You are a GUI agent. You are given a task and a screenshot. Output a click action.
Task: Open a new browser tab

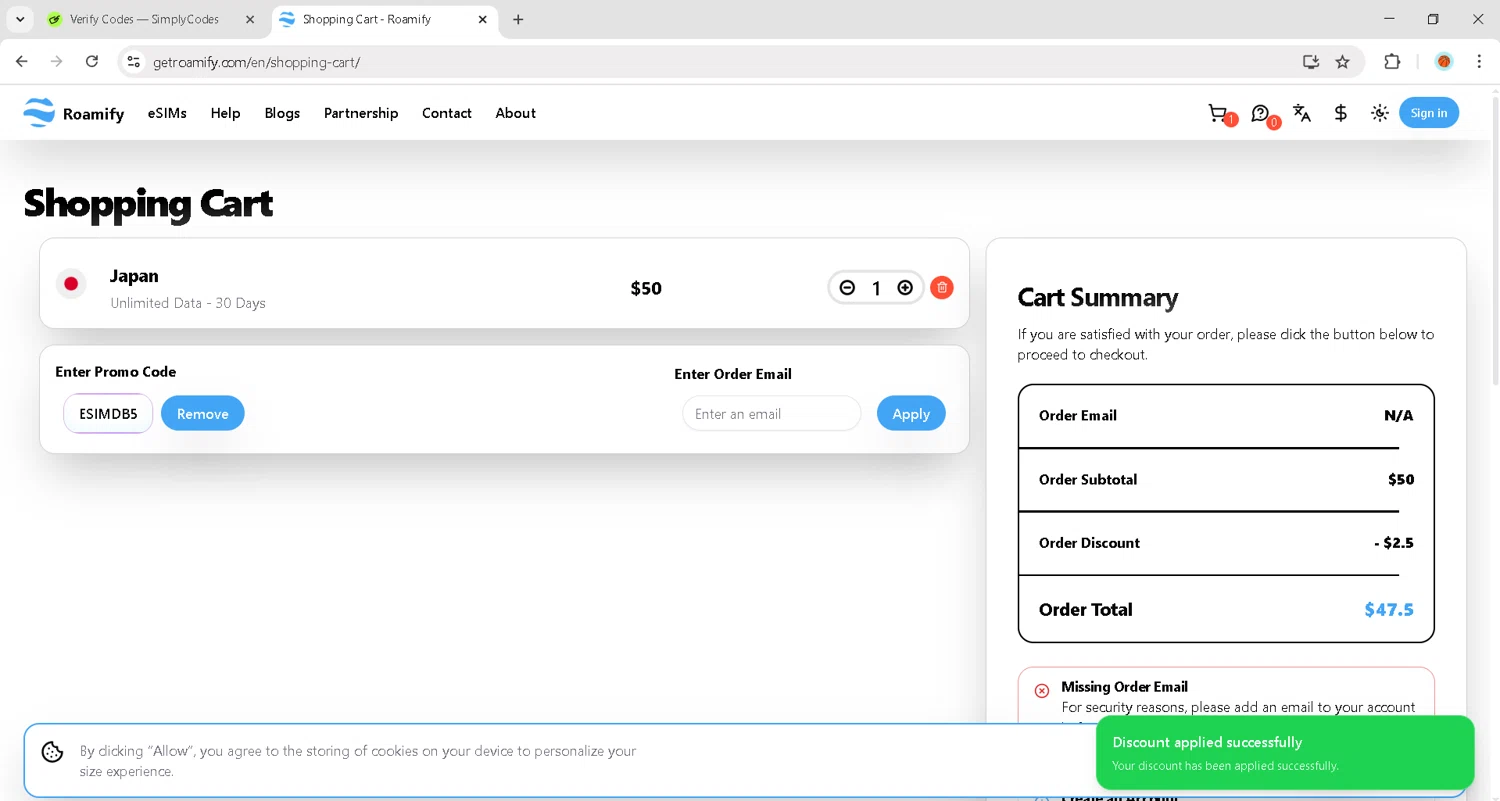518,19
